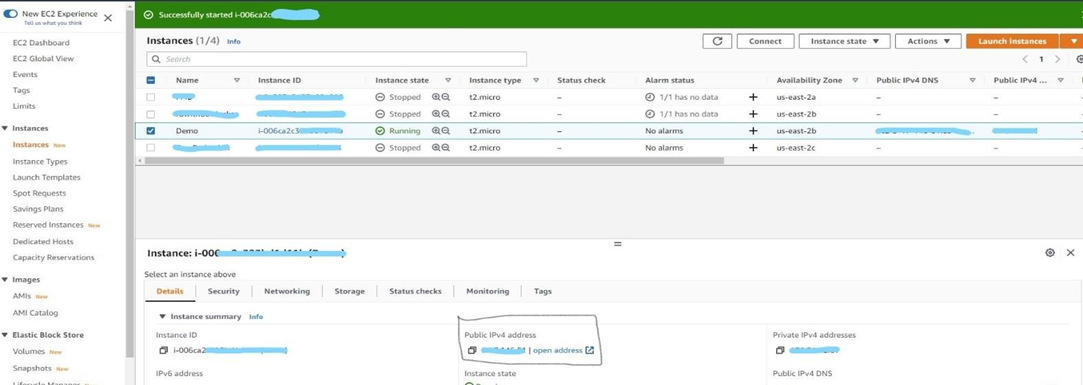The height and width of the screenshot is (385, 1083).
Task: Switch to the Networking tab
Action: coord(287,292)
